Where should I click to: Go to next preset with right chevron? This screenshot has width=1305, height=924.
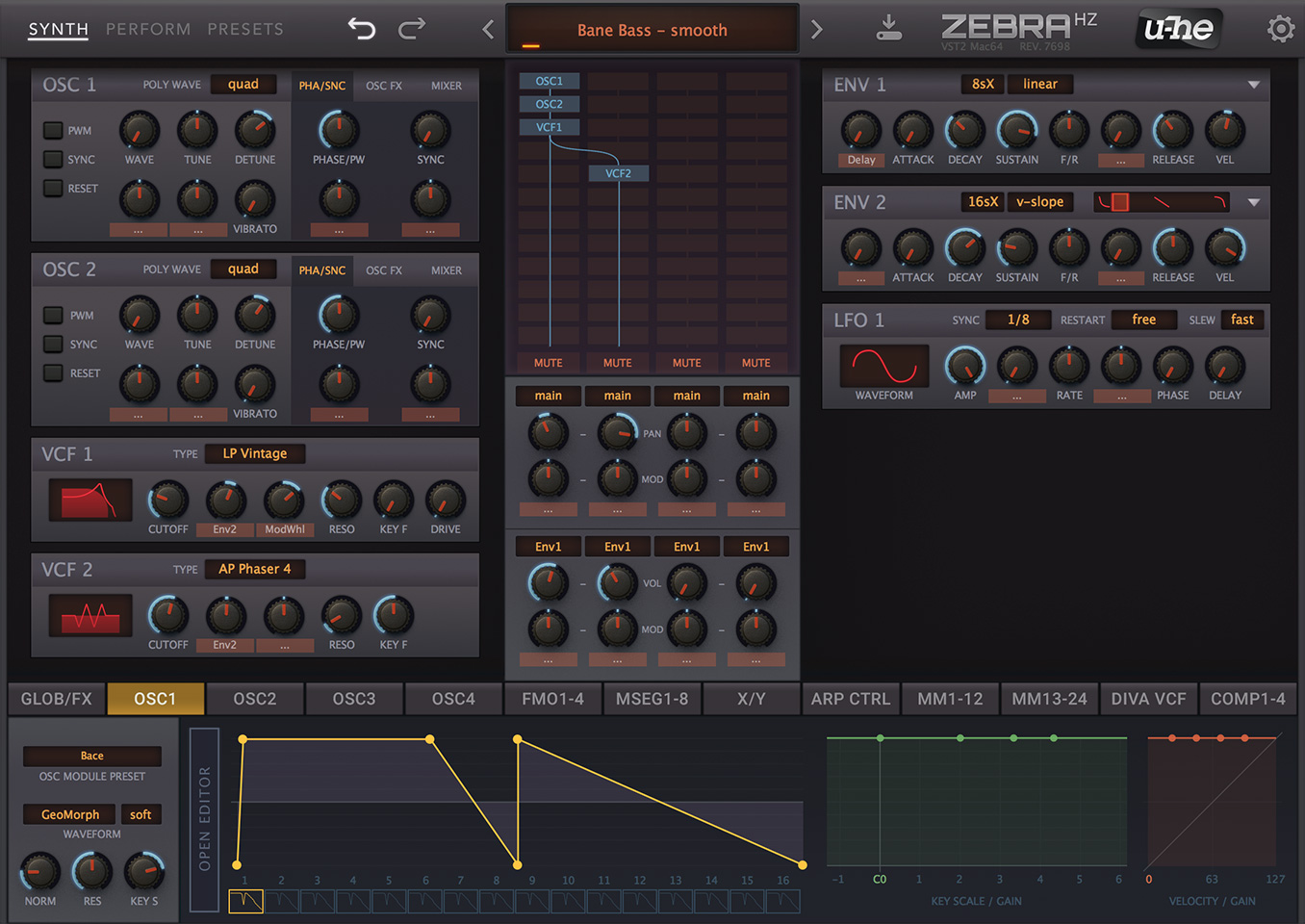[817, 30]
